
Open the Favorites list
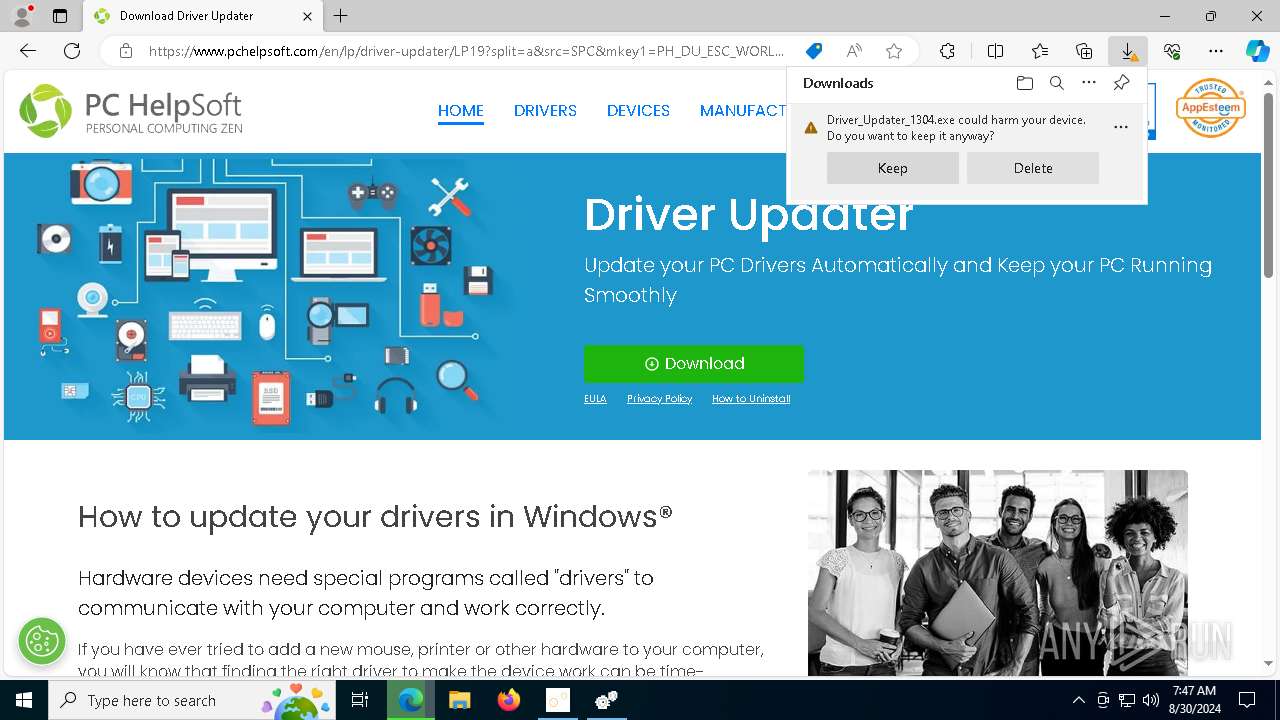click(1040, 51)
